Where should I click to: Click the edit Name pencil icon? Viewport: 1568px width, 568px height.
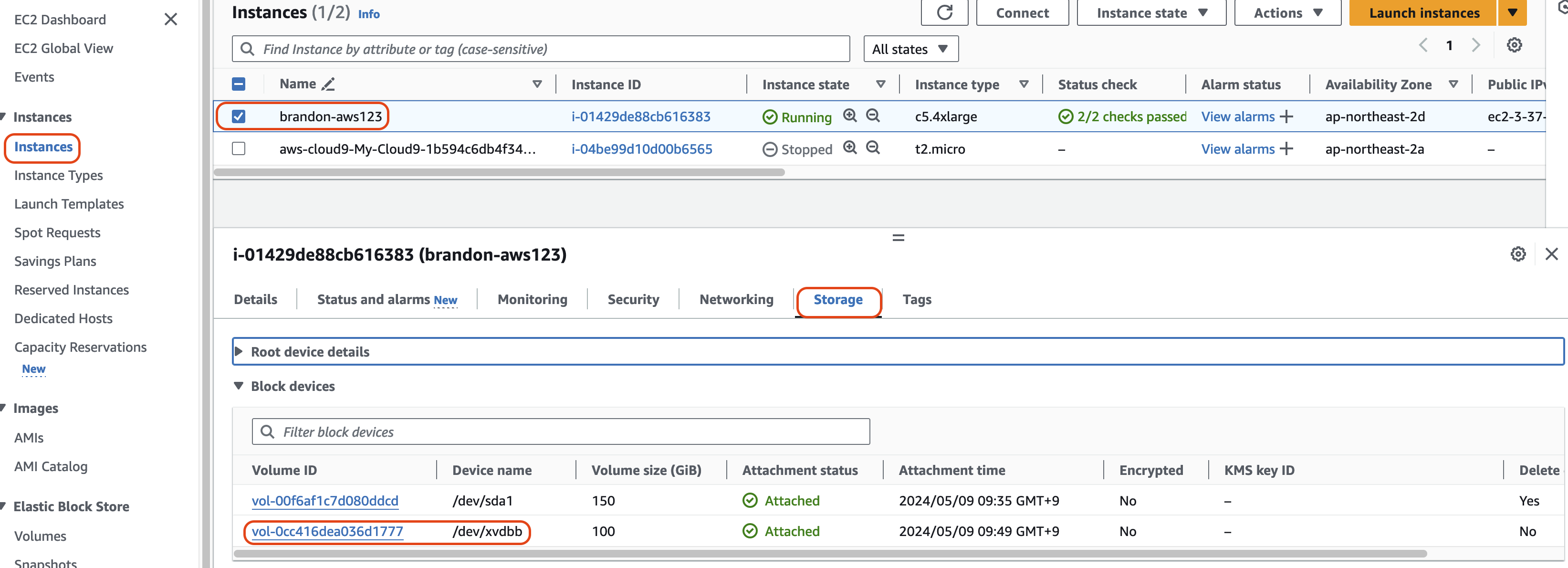[328, 84]
